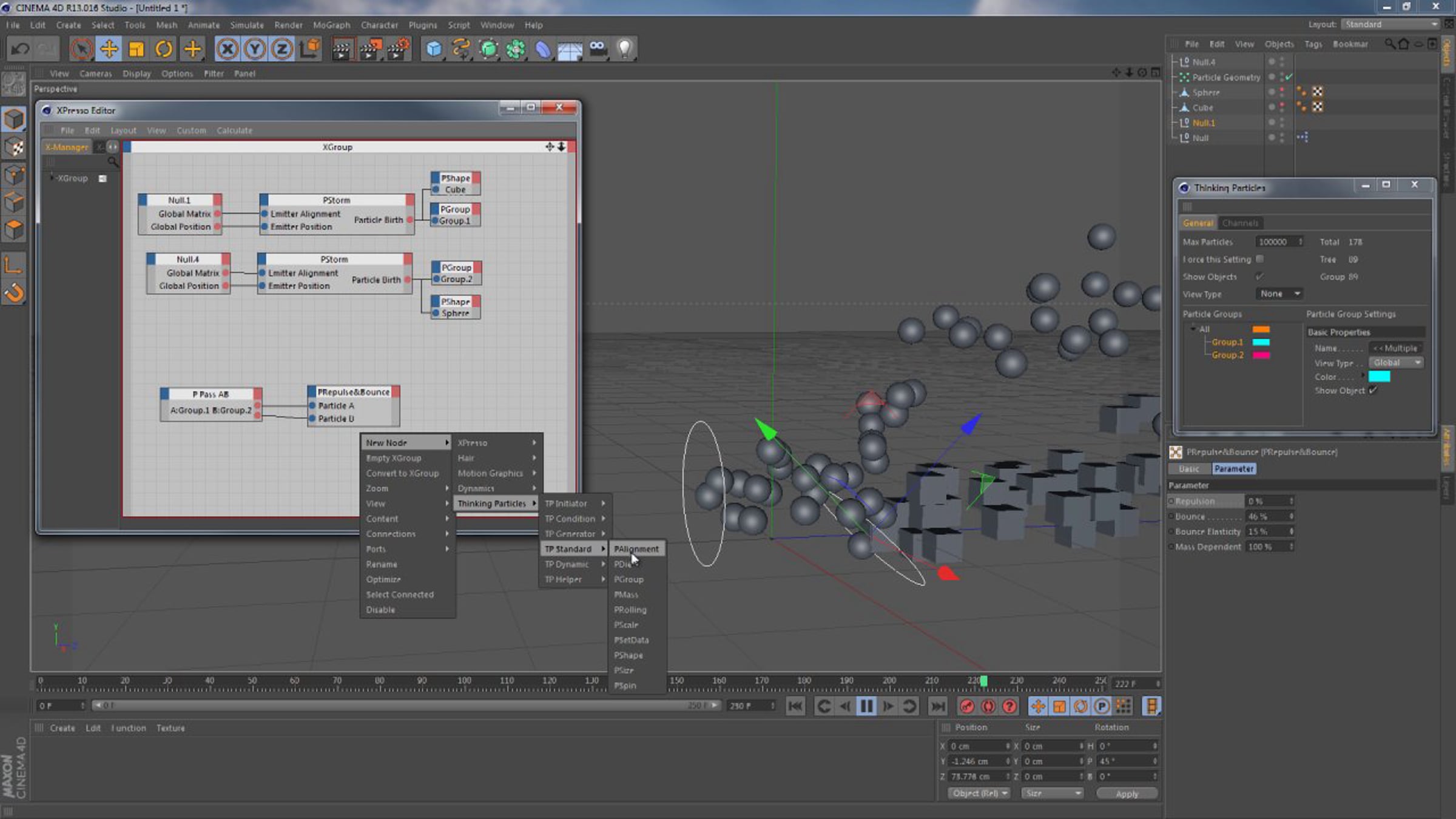The height and width of the screenshot is (819, 1456).
Task: Go to start of timeline
Action: [795, 706]
